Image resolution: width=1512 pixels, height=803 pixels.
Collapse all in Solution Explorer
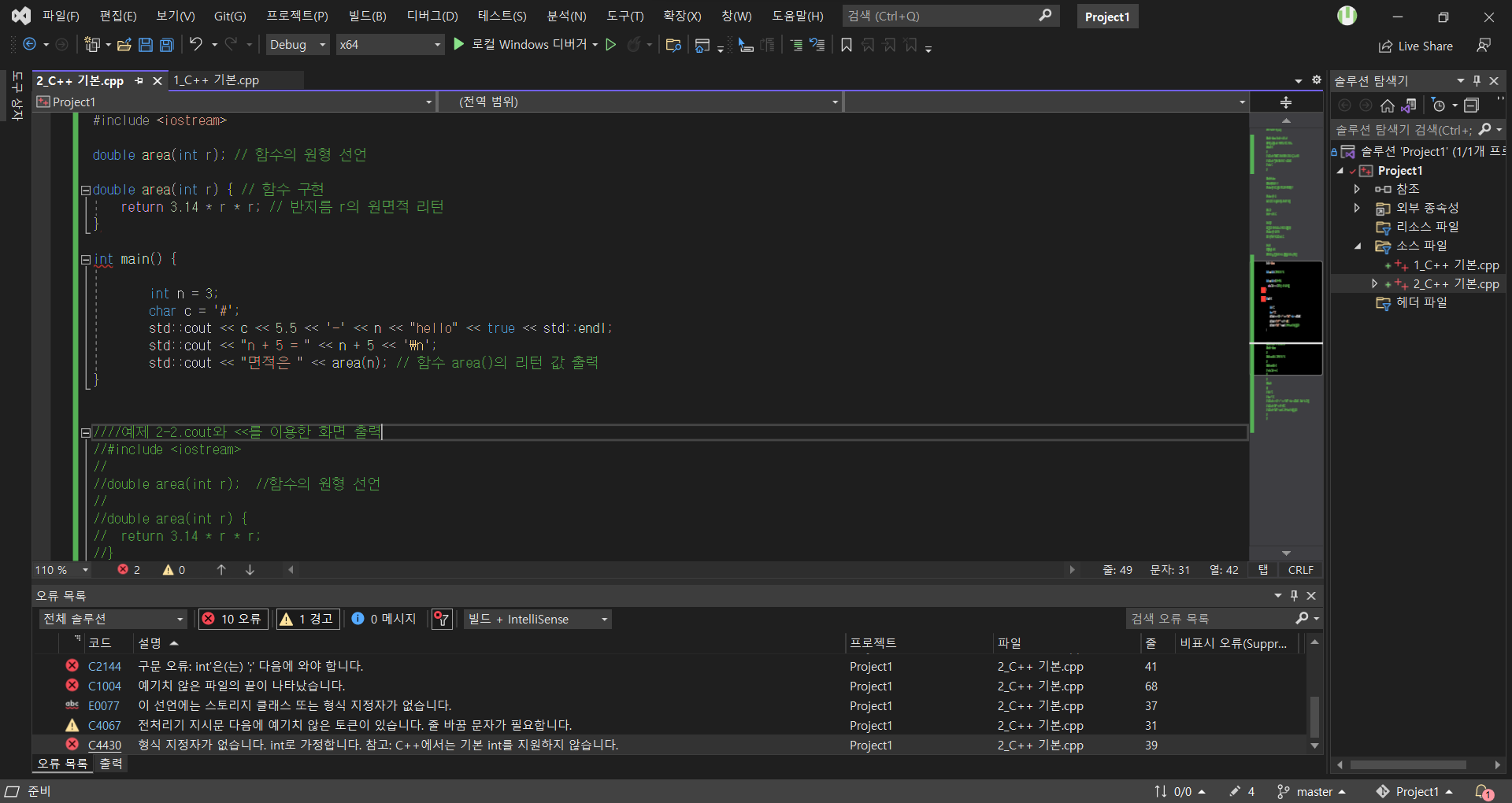tap(1471, 105)
